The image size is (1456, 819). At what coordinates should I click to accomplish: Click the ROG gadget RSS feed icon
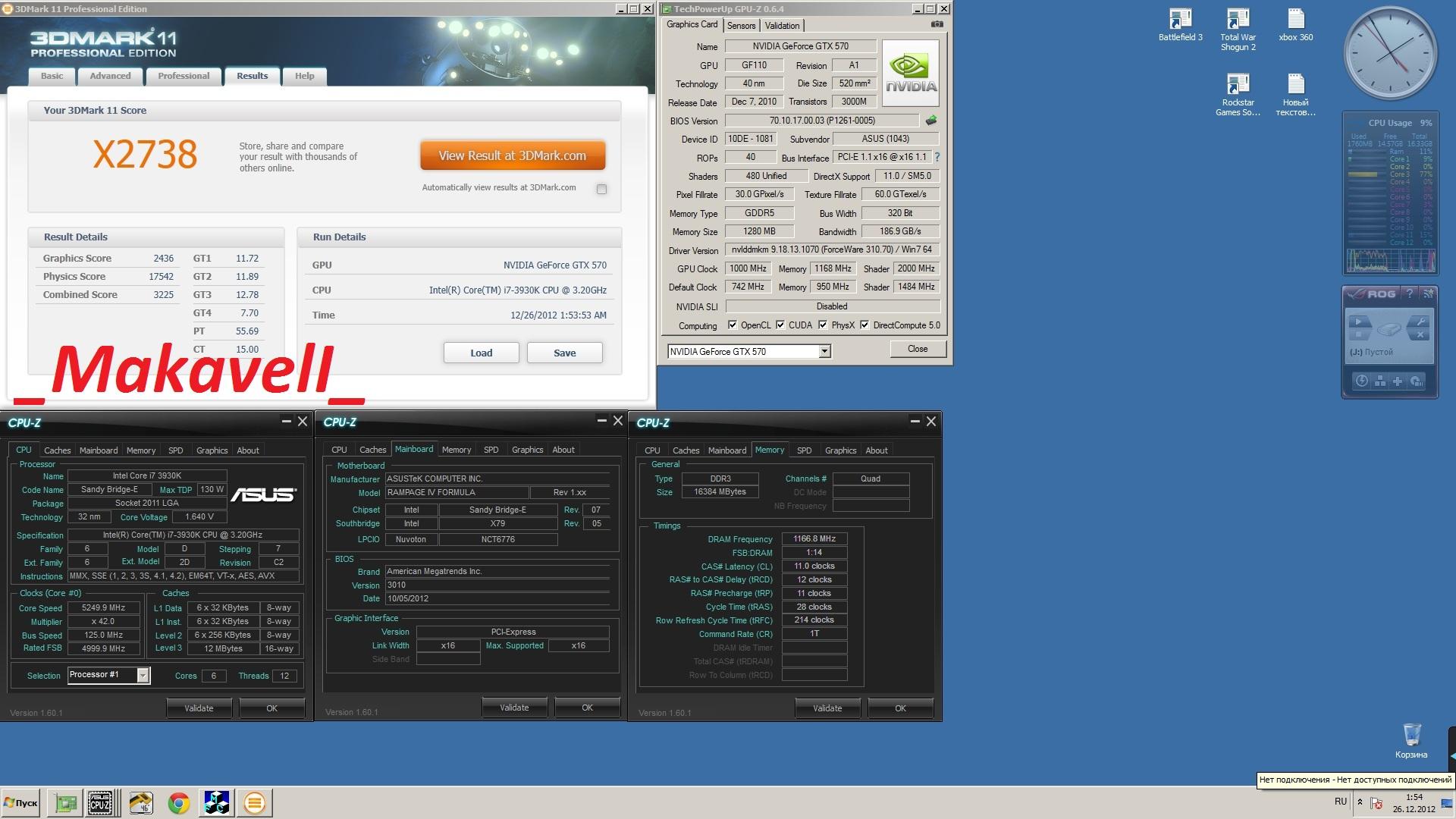[x=1428, y=293]
